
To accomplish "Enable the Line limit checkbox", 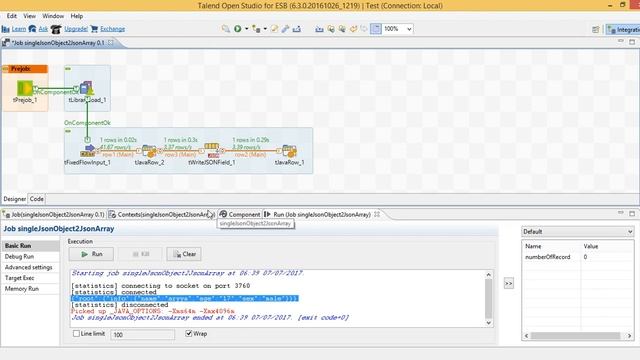I will (76, 333).
